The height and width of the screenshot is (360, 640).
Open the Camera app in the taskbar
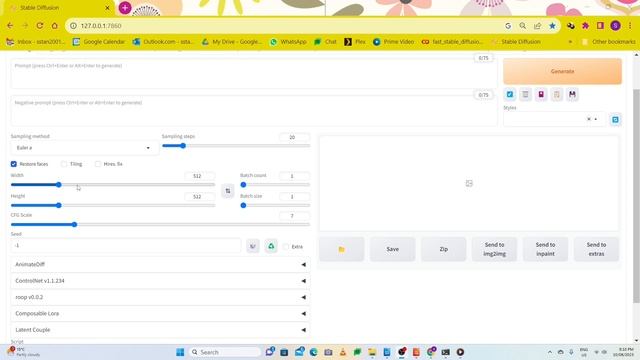coord(328,352)
